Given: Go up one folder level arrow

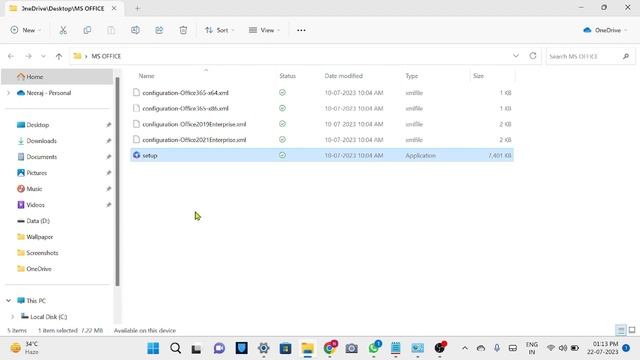Looking at the screenshot, I should [x=59, y=56].
